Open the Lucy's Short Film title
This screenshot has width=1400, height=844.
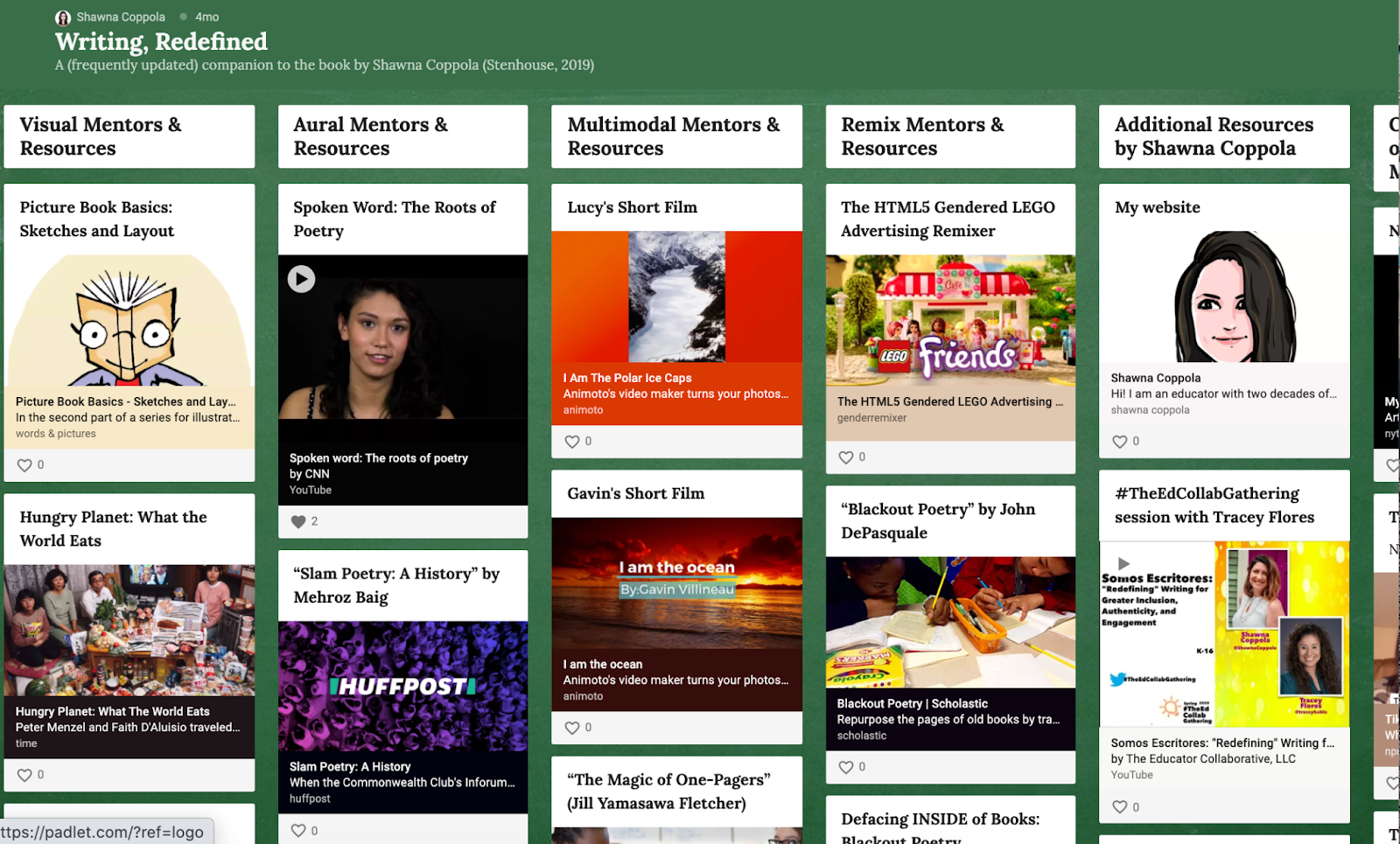coord(633,207)
